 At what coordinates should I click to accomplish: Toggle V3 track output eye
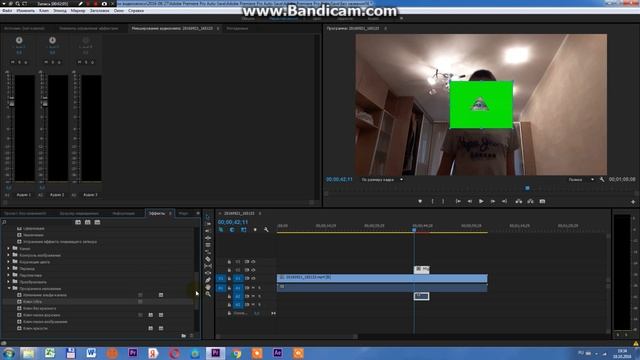click(x=253, y=262)
